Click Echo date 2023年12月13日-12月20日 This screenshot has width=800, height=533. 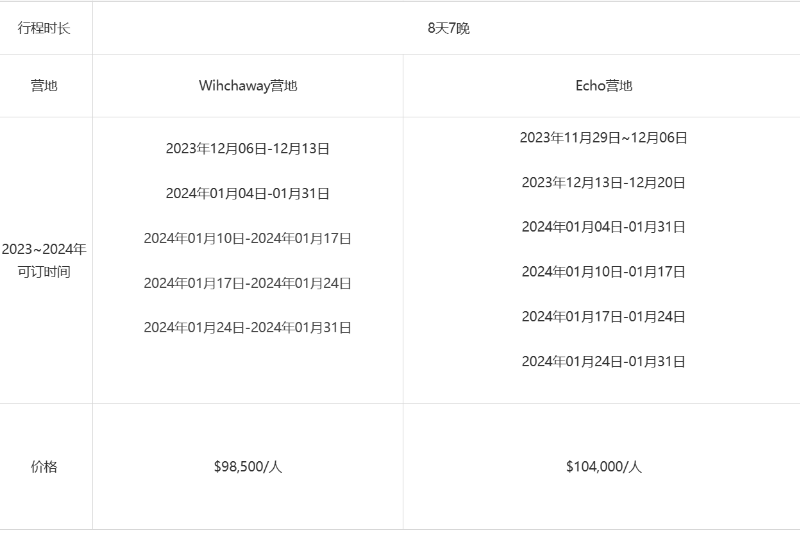pyautogui.click(x=604, y=183)
